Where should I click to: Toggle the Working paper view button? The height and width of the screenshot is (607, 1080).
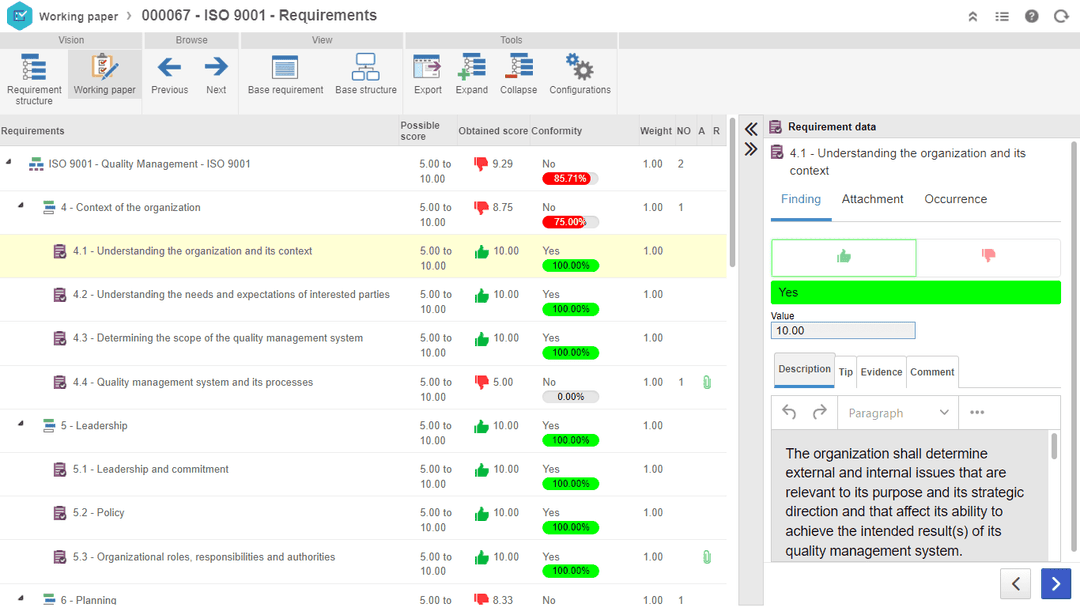coord(104,74)
